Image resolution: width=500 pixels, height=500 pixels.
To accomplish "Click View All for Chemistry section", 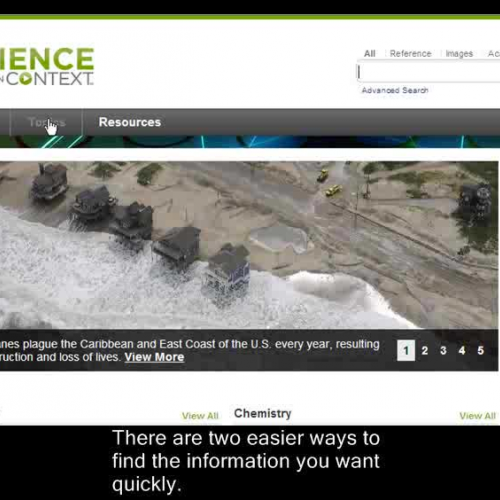I will pyautogui.click(x=477, y=416).
